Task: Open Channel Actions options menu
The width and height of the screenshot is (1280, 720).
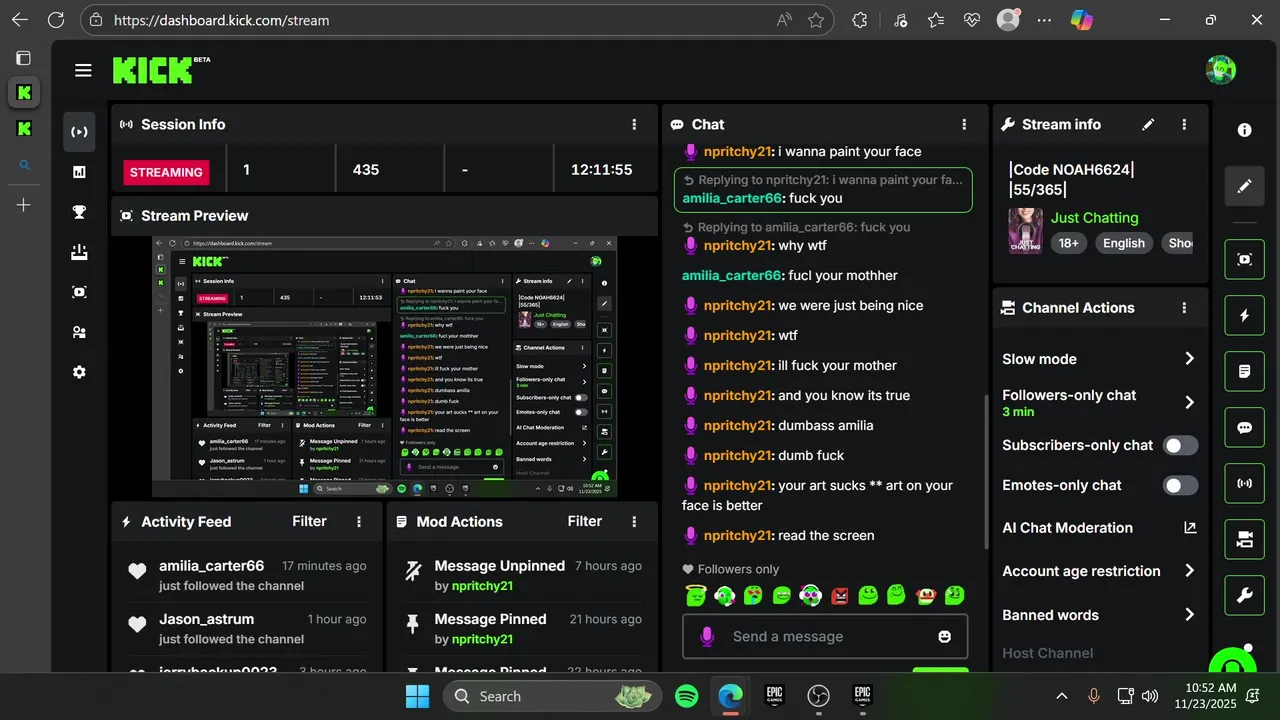Action: click(1184, 308)
